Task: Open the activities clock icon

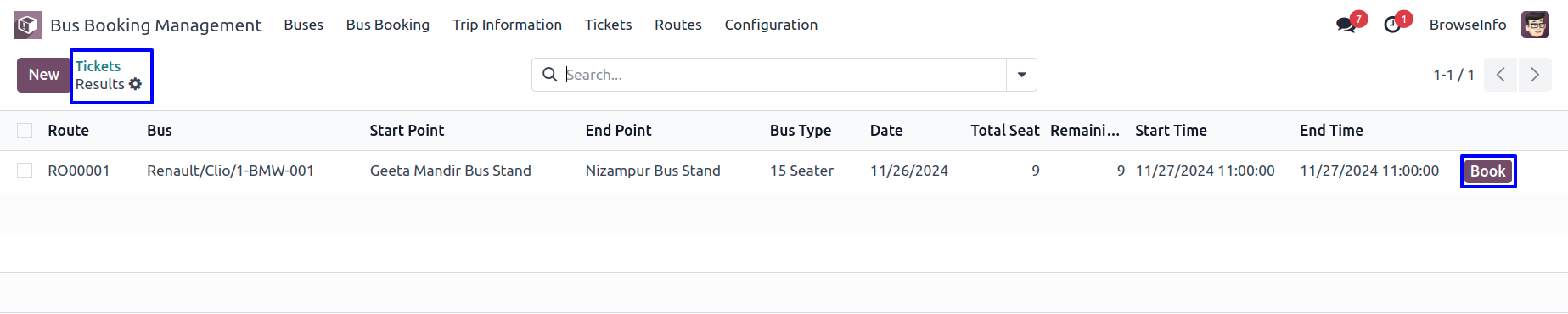Action: [x=1392, y=25]
